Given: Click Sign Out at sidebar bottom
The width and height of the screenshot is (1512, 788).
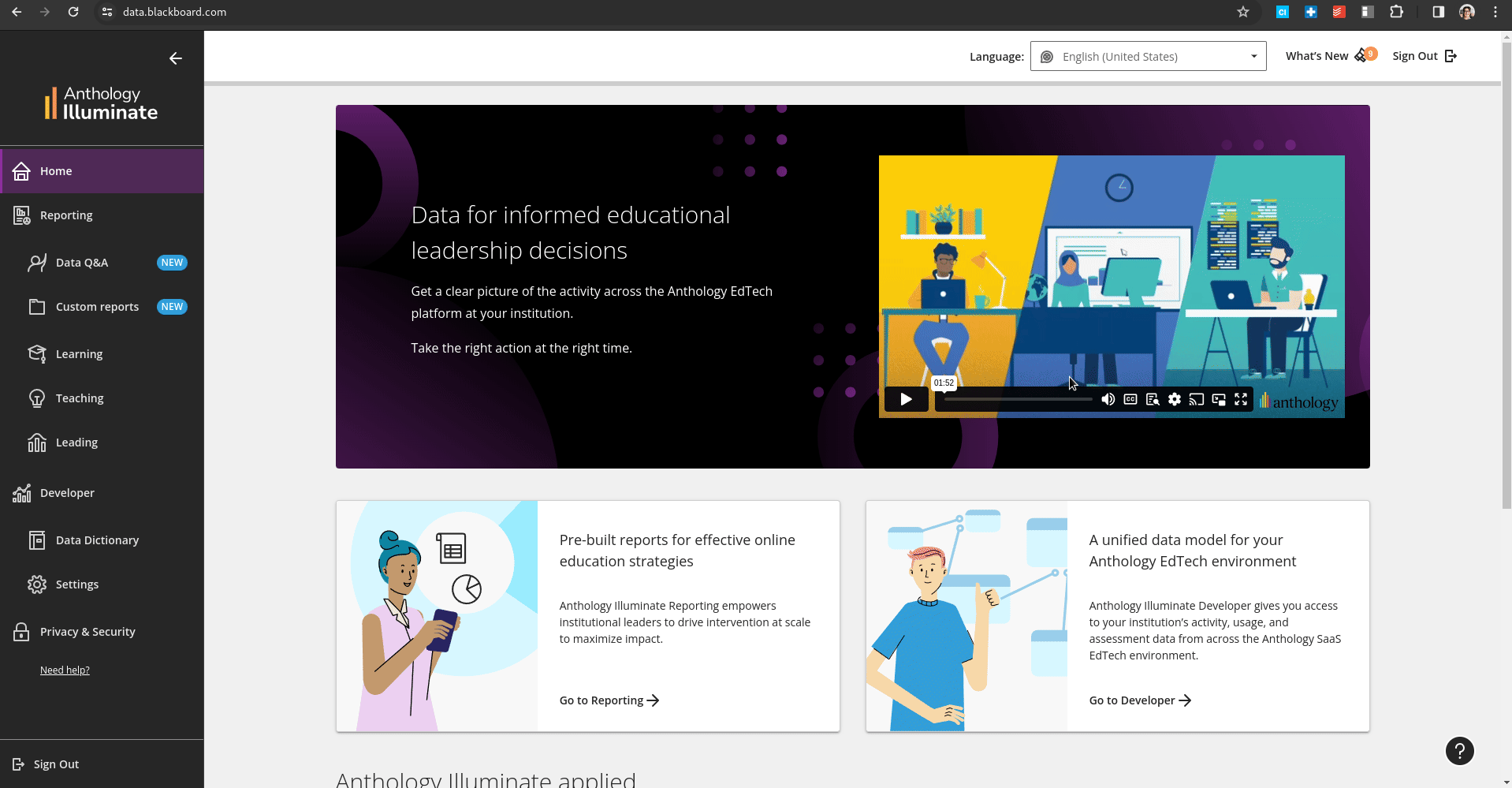Looking at the screenshot, I should [46, 764].
